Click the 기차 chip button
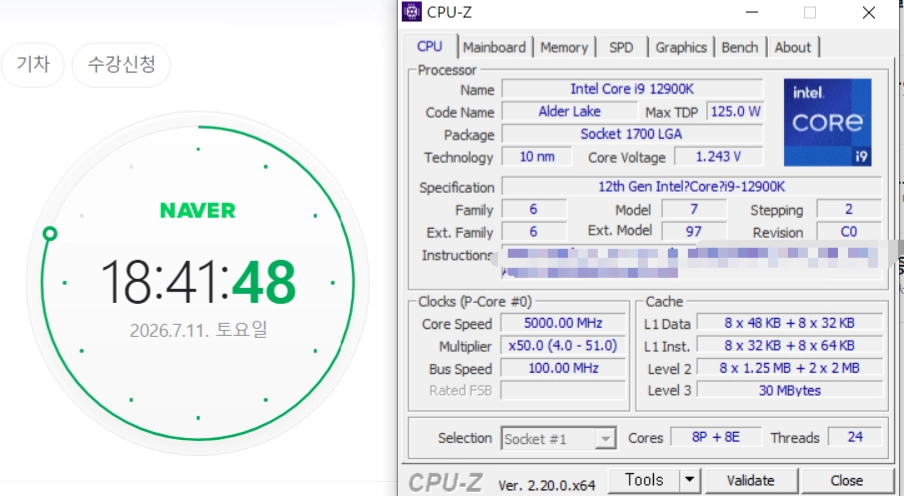The width and height of the screenshot is (904, 496). 33,64
